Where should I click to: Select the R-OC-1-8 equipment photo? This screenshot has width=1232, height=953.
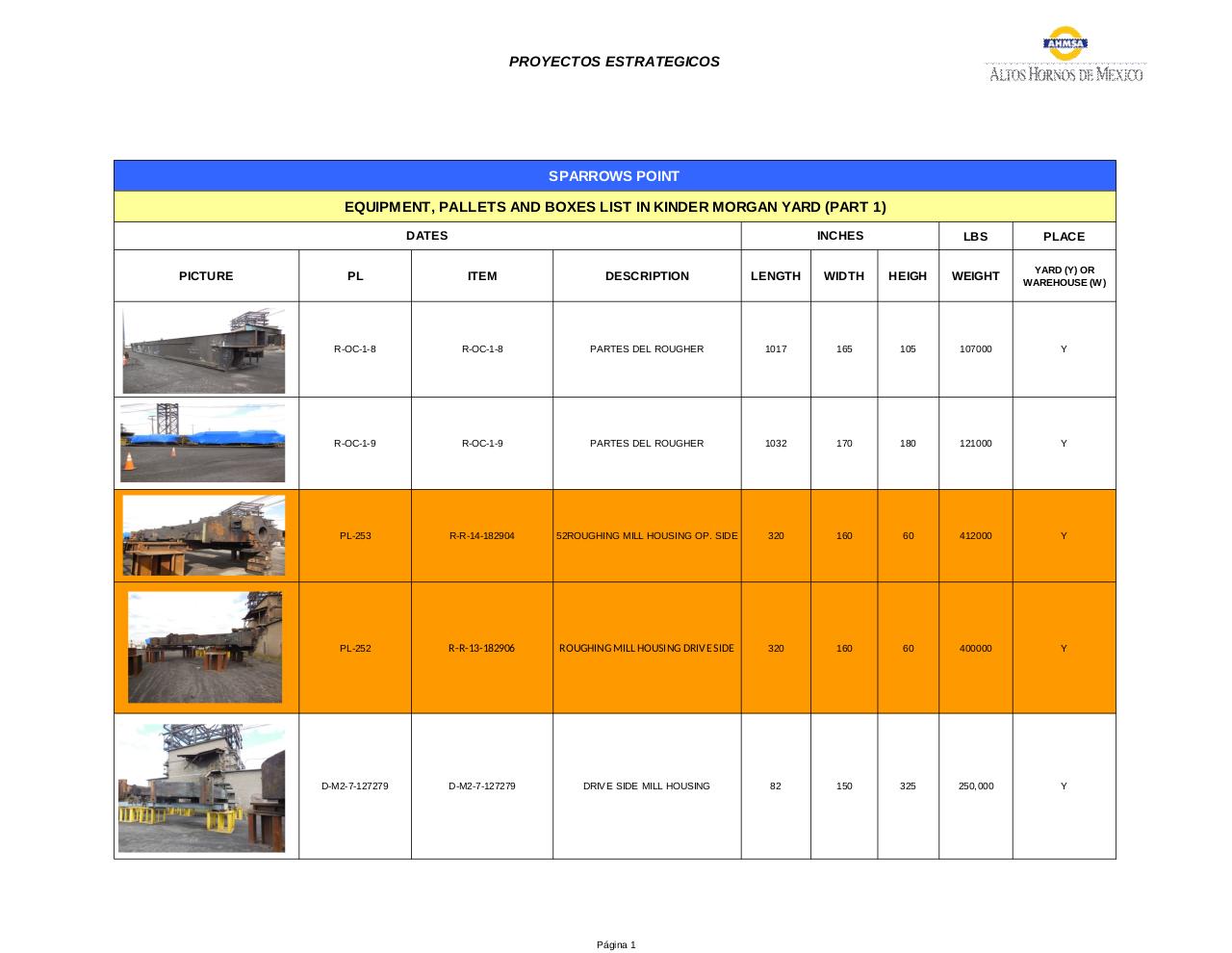pos(203,348)
